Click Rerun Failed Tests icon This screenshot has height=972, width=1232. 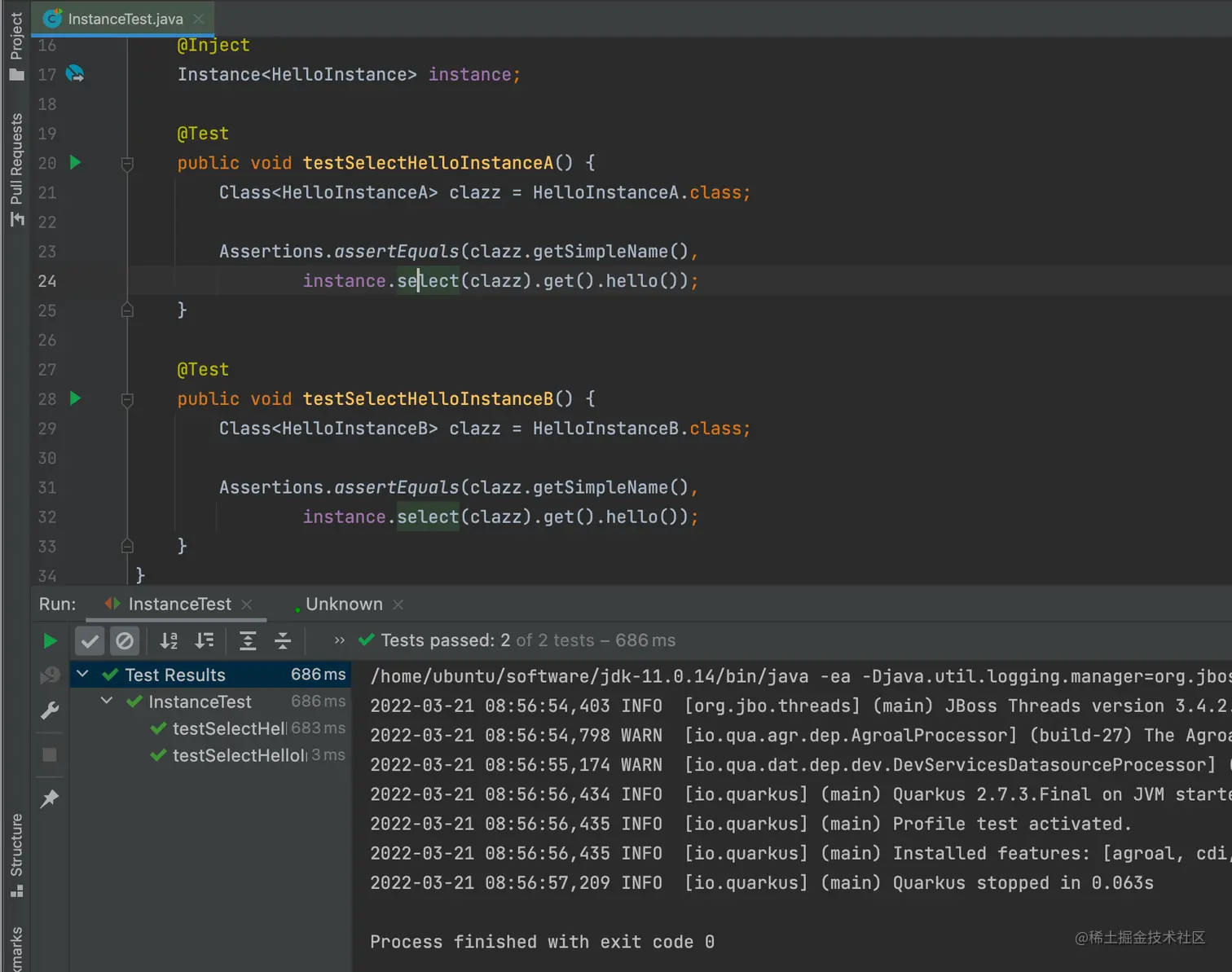tap(50, 675)
